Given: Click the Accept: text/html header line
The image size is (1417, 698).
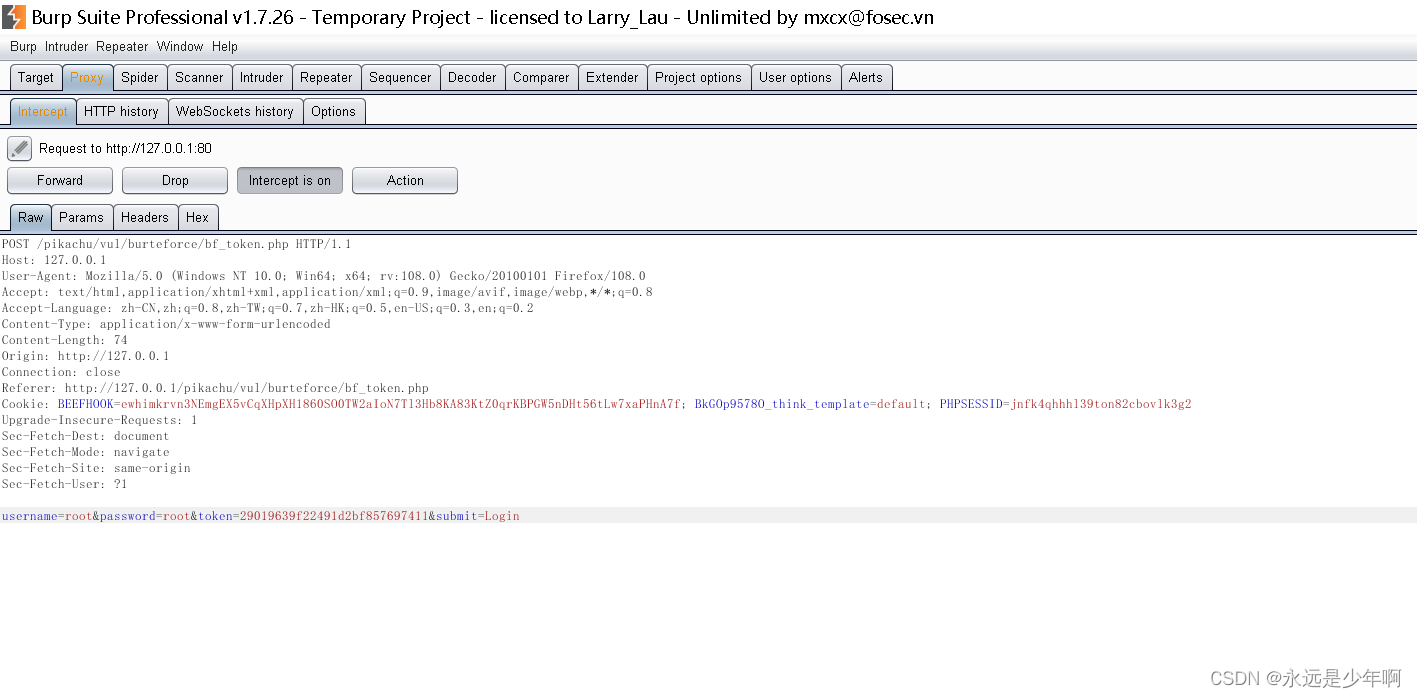Looking at the screenshot, I should tap(327, 292).
